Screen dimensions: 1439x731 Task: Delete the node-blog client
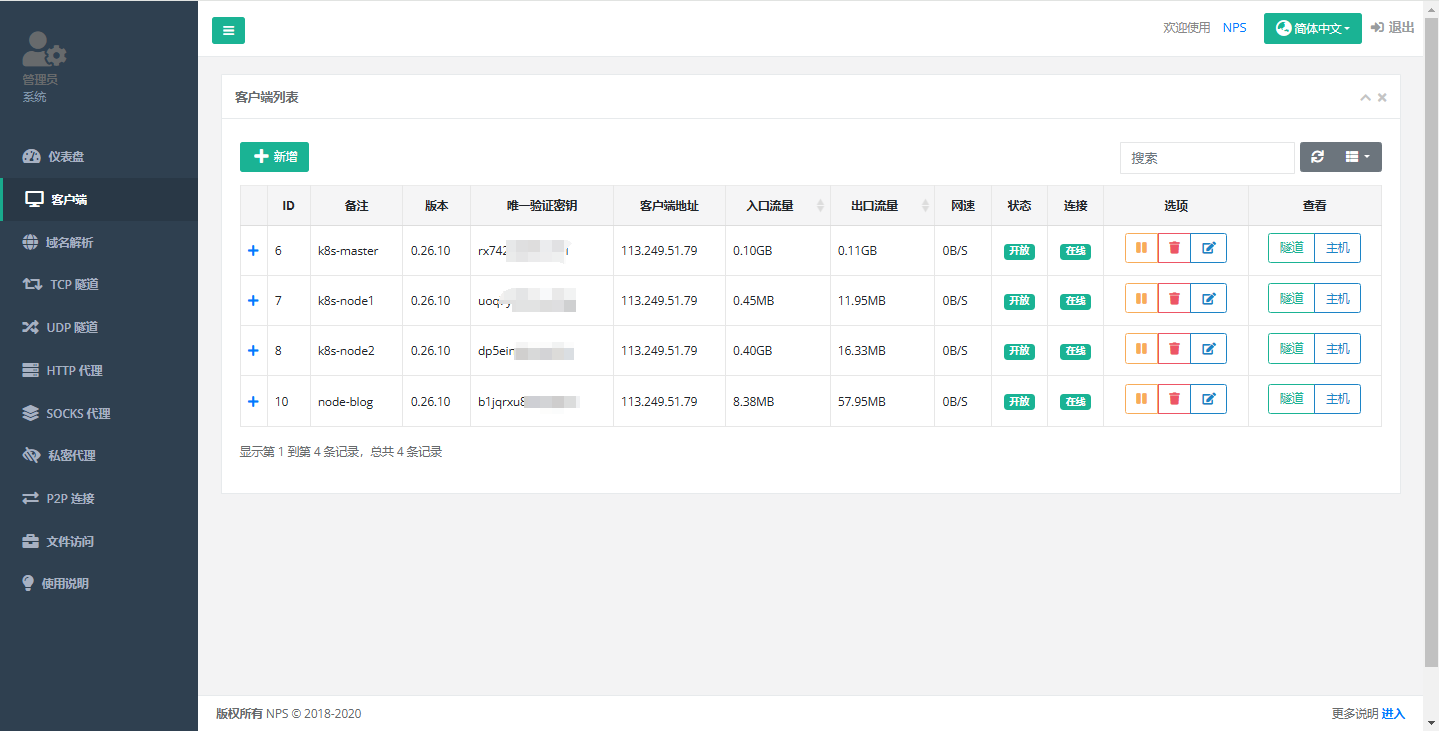click(1174, 399)
